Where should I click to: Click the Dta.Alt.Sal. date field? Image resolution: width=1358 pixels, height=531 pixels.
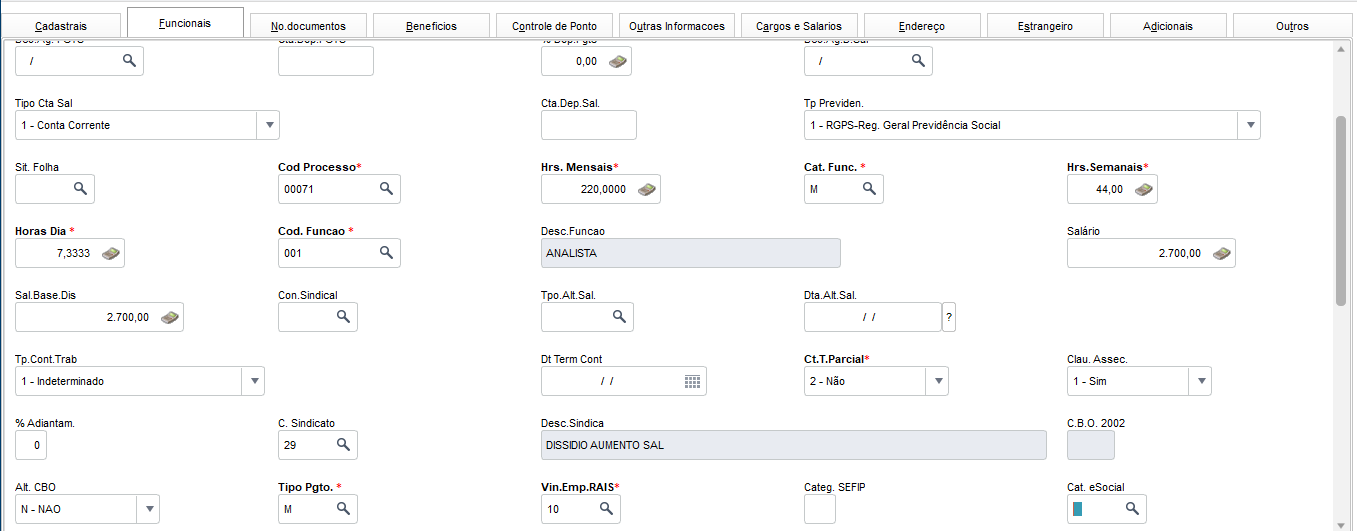(x=873, y=317)
